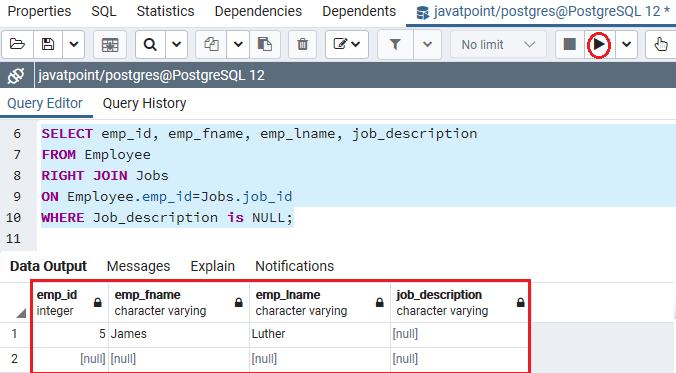Expand the Find options dropdown
The image size is (676, 373).
pyautogui.click(x=176, y=44)
